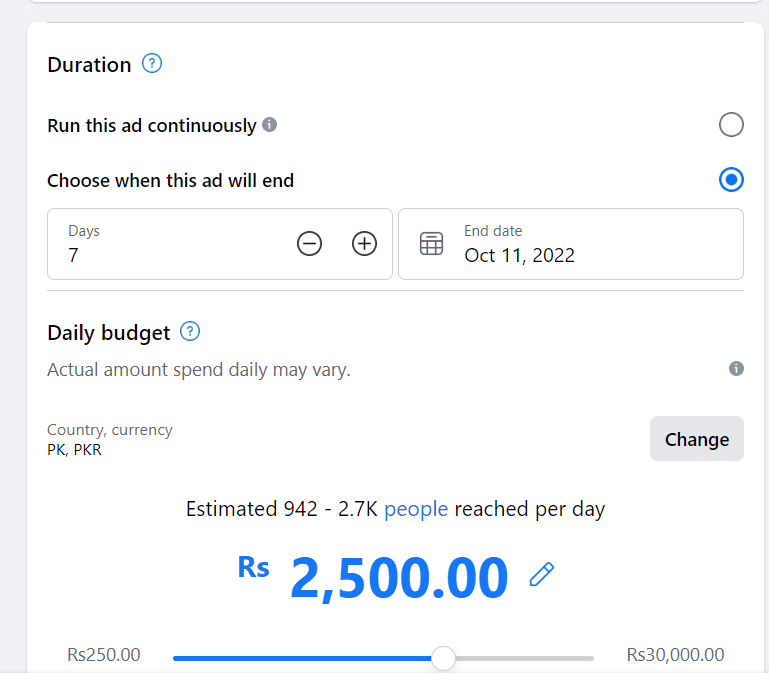Click the Daily budget help icon

[190, 331]
